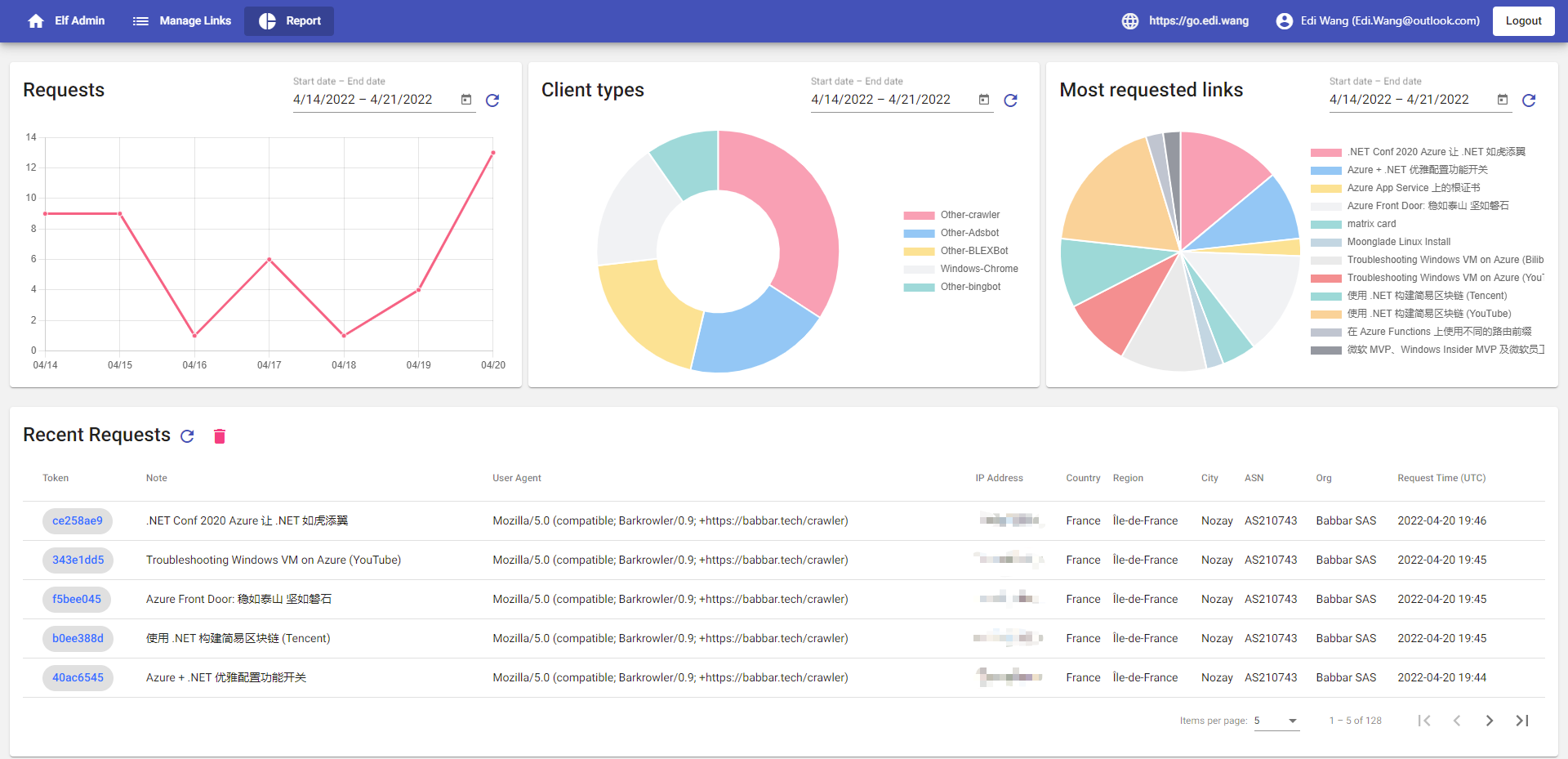
Task: Open the Items per page dropdown
Action: [x=1276, y=721]
